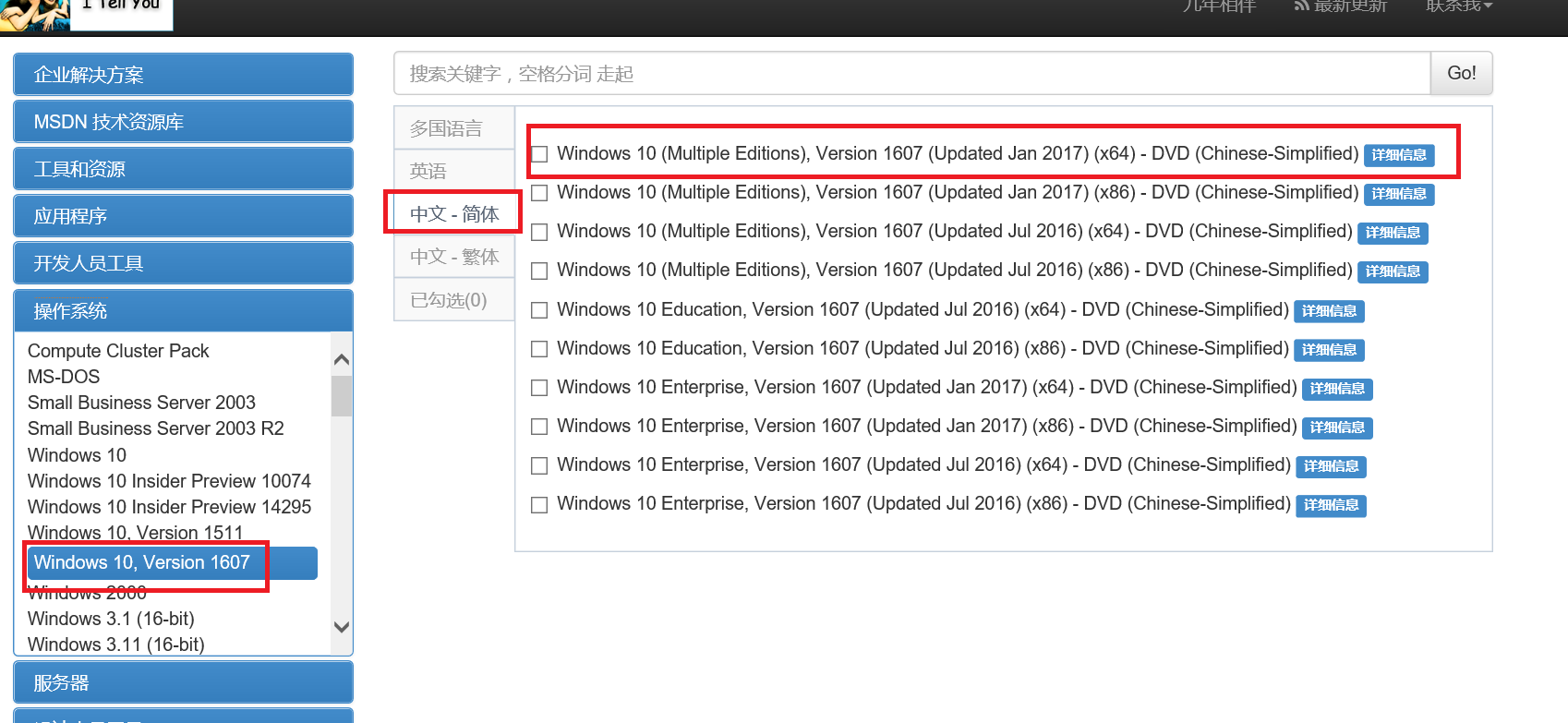
Task: Open 详细信息 for Enterprise Jul 2016 x86
Action: click(x=1331, y=505)
